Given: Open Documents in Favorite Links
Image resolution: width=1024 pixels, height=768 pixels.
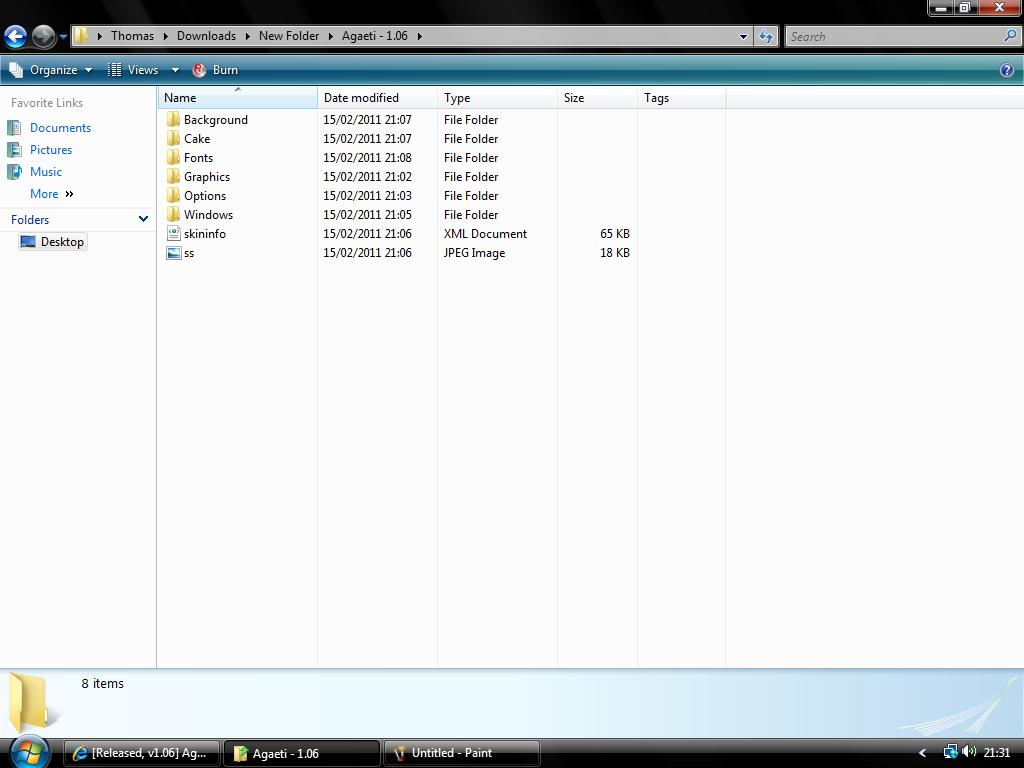Looking at the screenshot, I should pos(60,128).
